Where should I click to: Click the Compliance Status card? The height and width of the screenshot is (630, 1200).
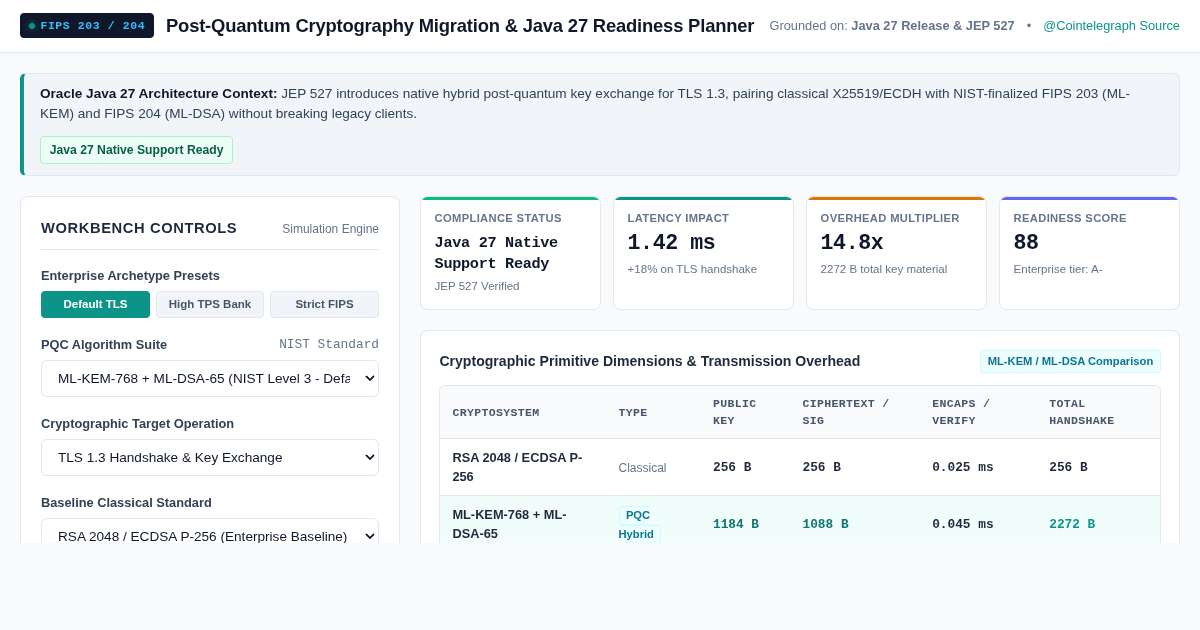point(510,253)
